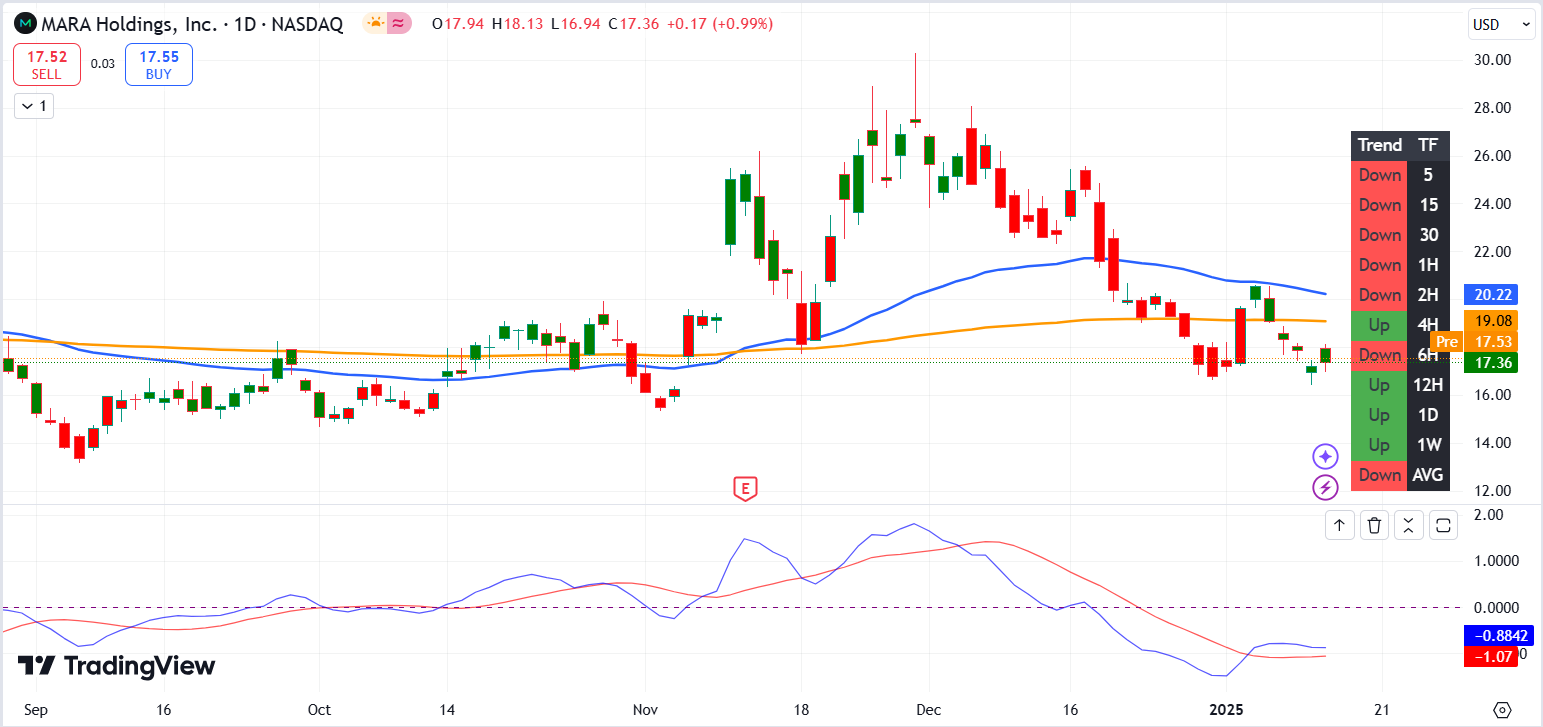Move the indicator pane up
The width and height of the screenshot is (1543, 727).
[x=1340, y=524]
